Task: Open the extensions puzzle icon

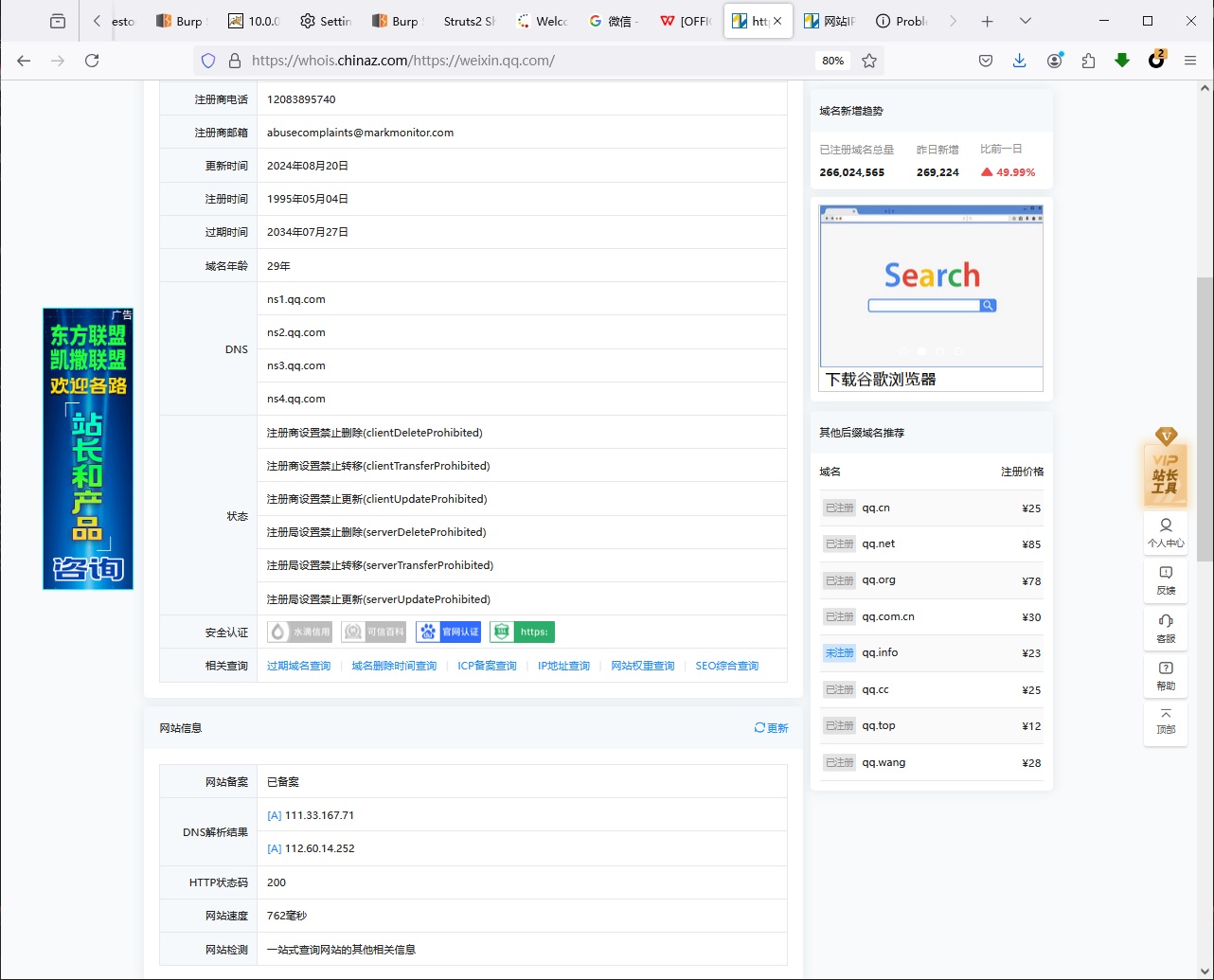Action: pyautogui.click(x=1088, y=61)
